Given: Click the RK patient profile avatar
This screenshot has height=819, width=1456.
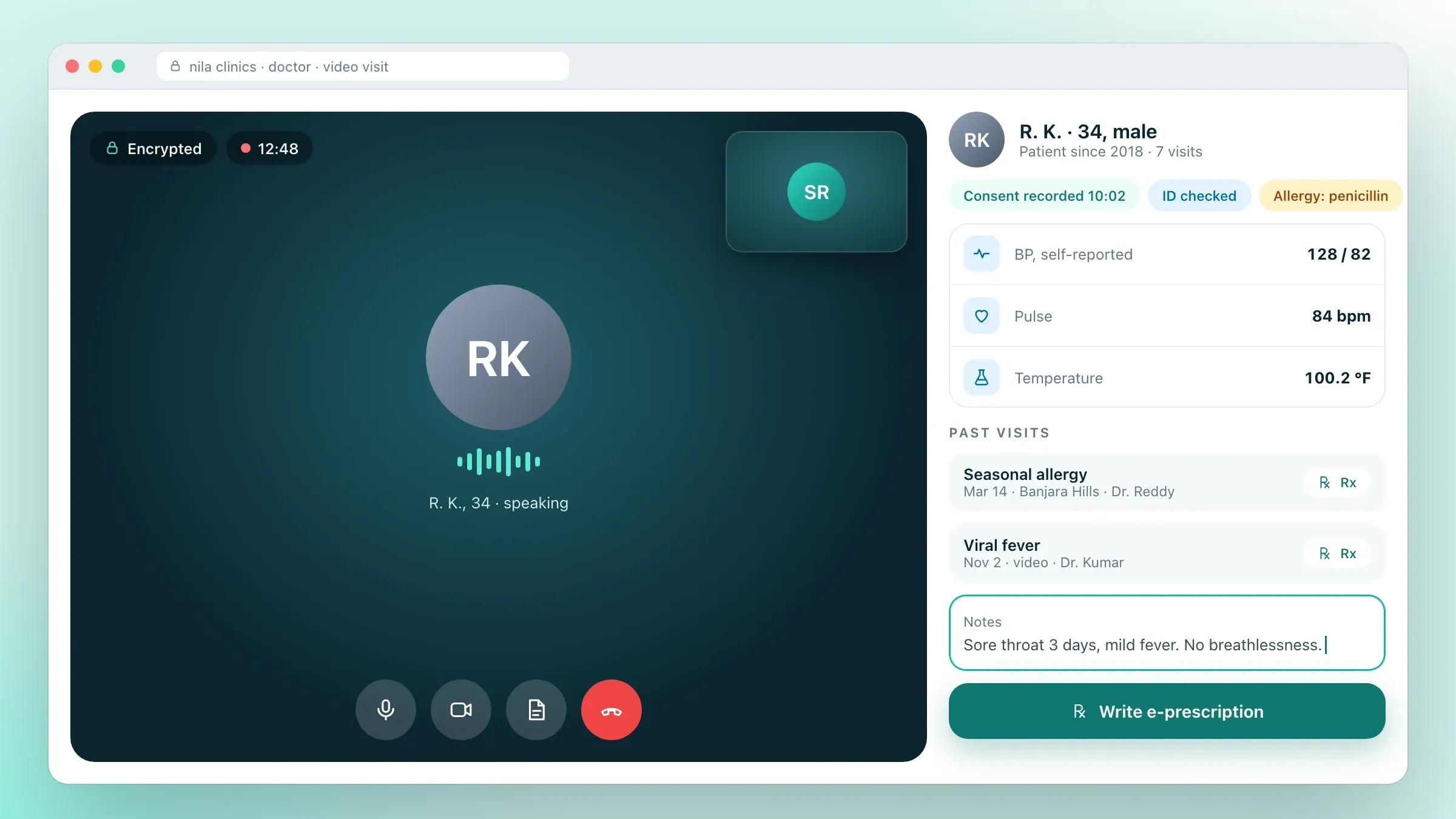Looking at the screenshot, I should pyautogui.click(x=976, y=140).
